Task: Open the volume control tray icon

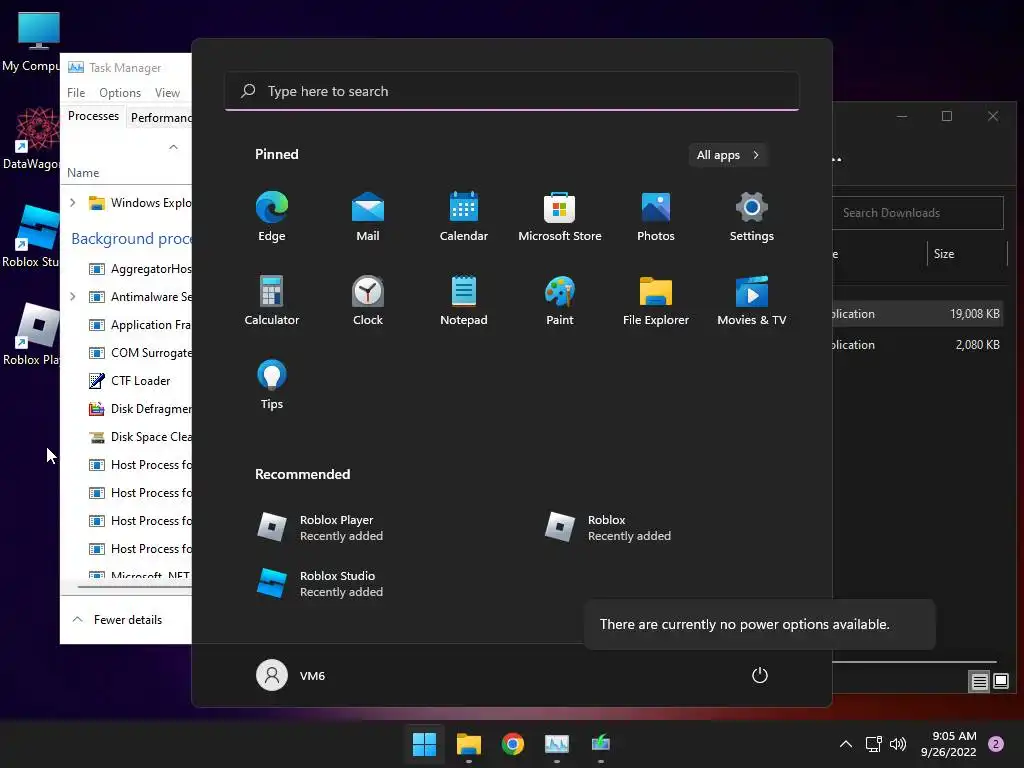Action: pos(898,744)
